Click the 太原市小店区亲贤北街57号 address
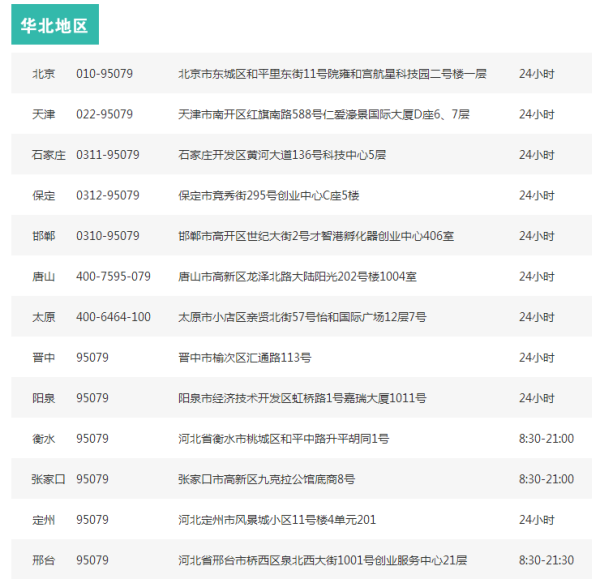The image size is (600, 579). pos(302,317)
